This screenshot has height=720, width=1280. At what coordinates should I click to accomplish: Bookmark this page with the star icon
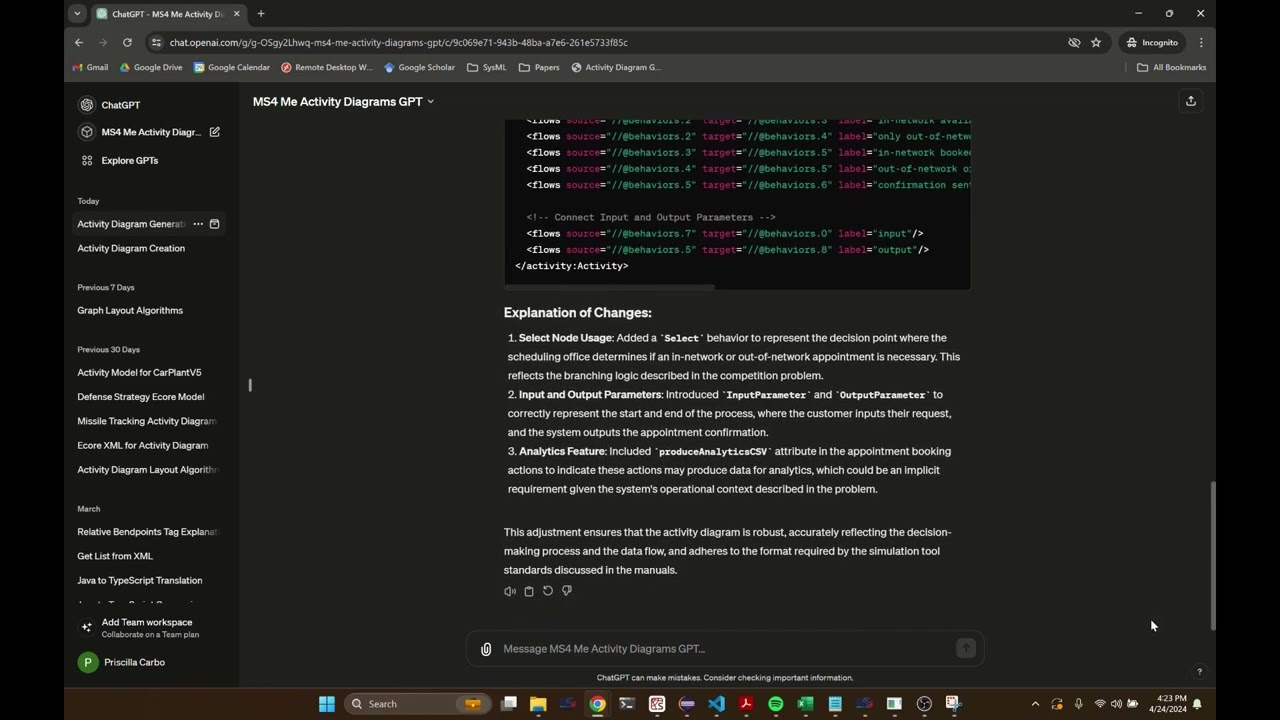pyautogui.click(x=1096, y=43)
